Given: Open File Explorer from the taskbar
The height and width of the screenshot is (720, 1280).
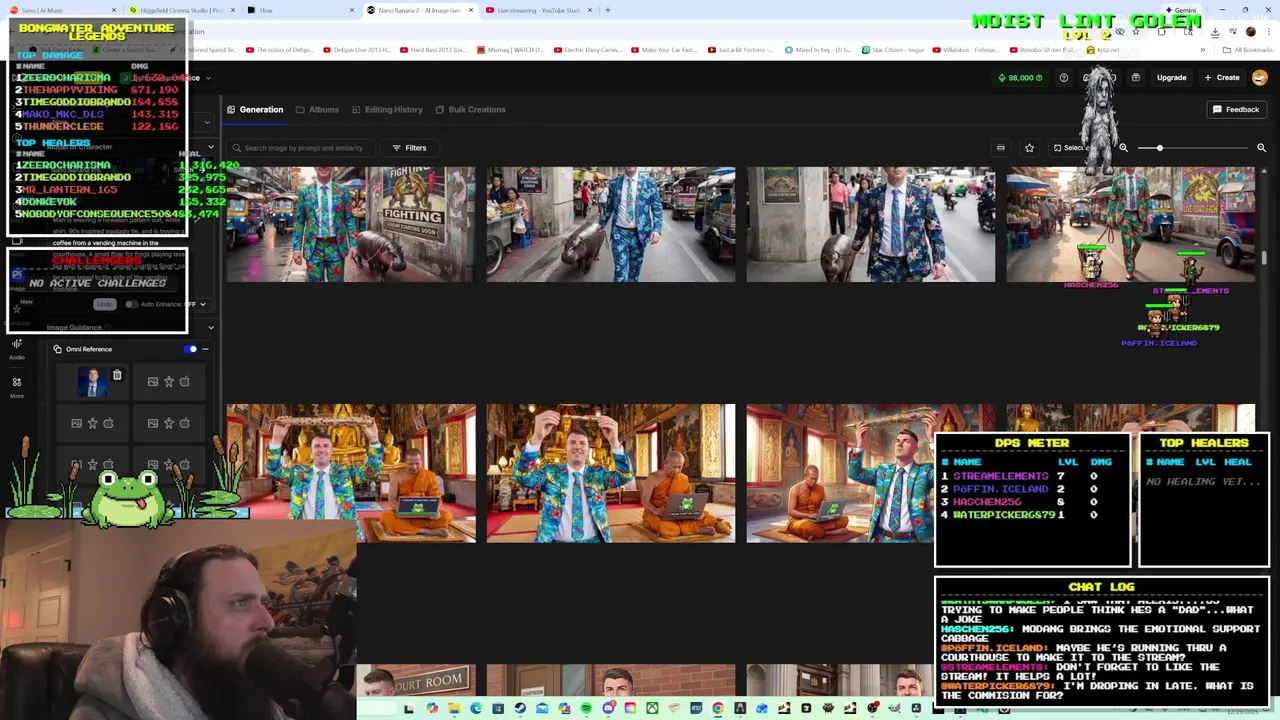Looking at the screenshot, I should click(454, 709).
